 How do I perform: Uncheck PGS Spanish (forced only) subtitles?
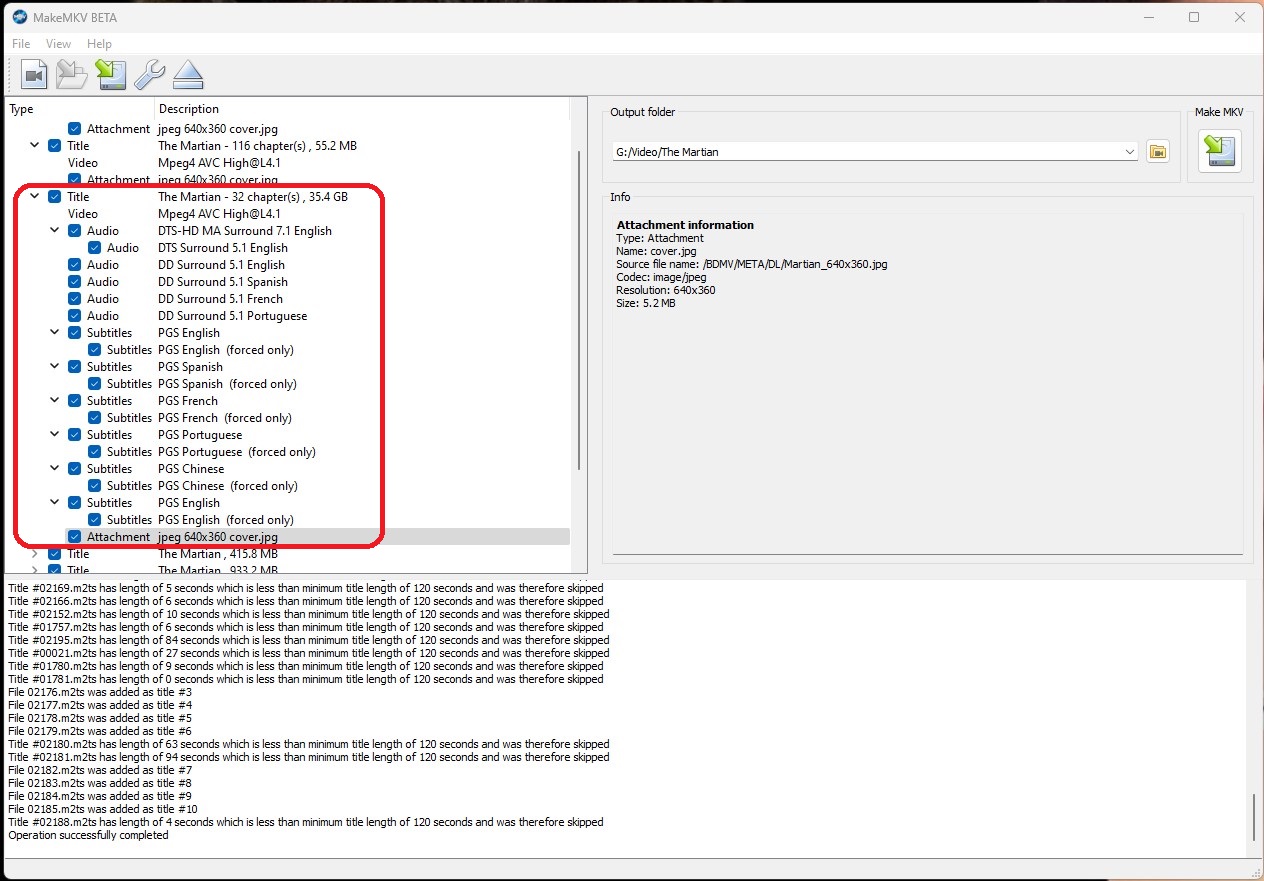95,384
